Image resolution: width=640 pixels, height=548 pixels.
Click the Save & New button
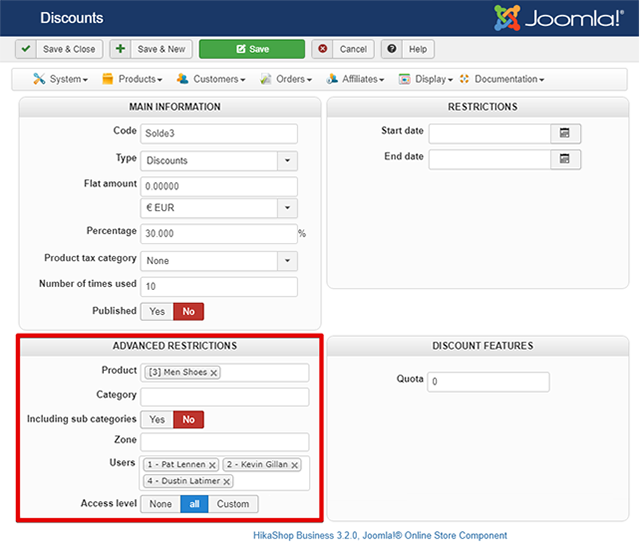pos(151,49)
